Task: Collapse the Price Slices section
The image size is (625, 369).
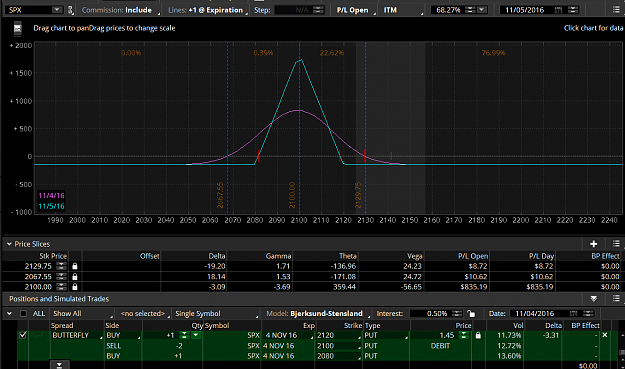Action: point(9,244)
